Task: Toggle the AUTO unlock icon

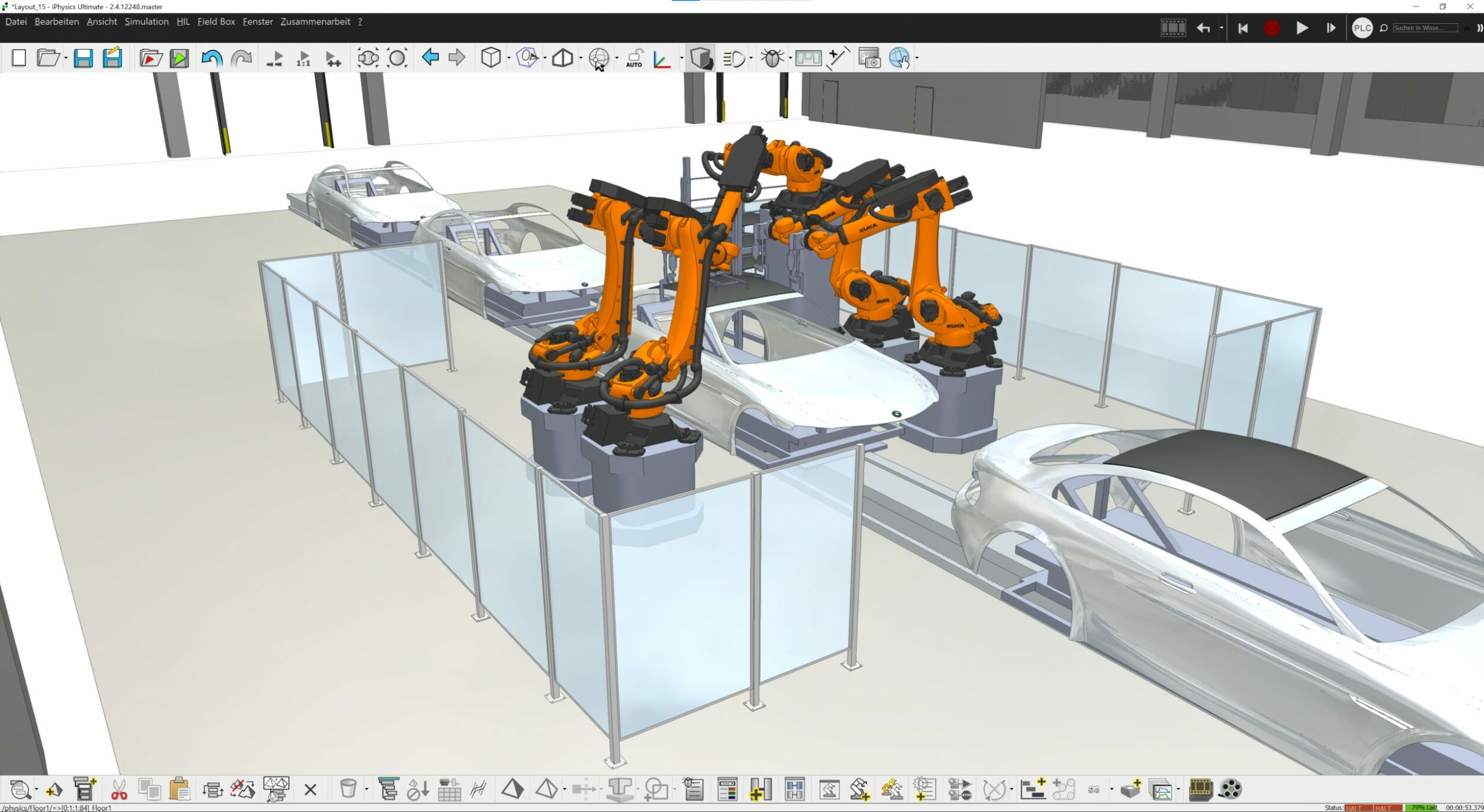Action: [x=634, y=58]
